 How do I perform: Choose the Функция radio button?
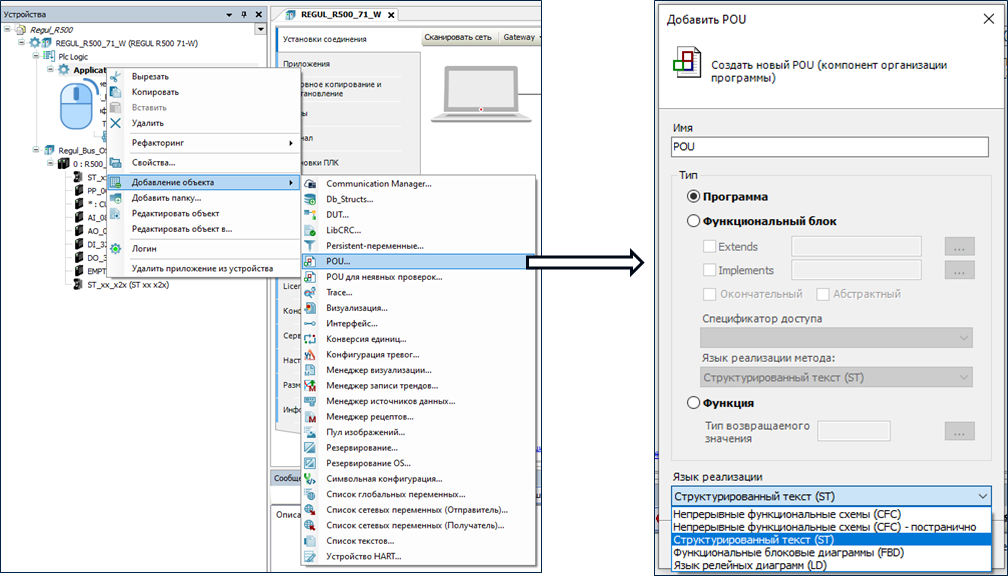[x=694, y=403]
